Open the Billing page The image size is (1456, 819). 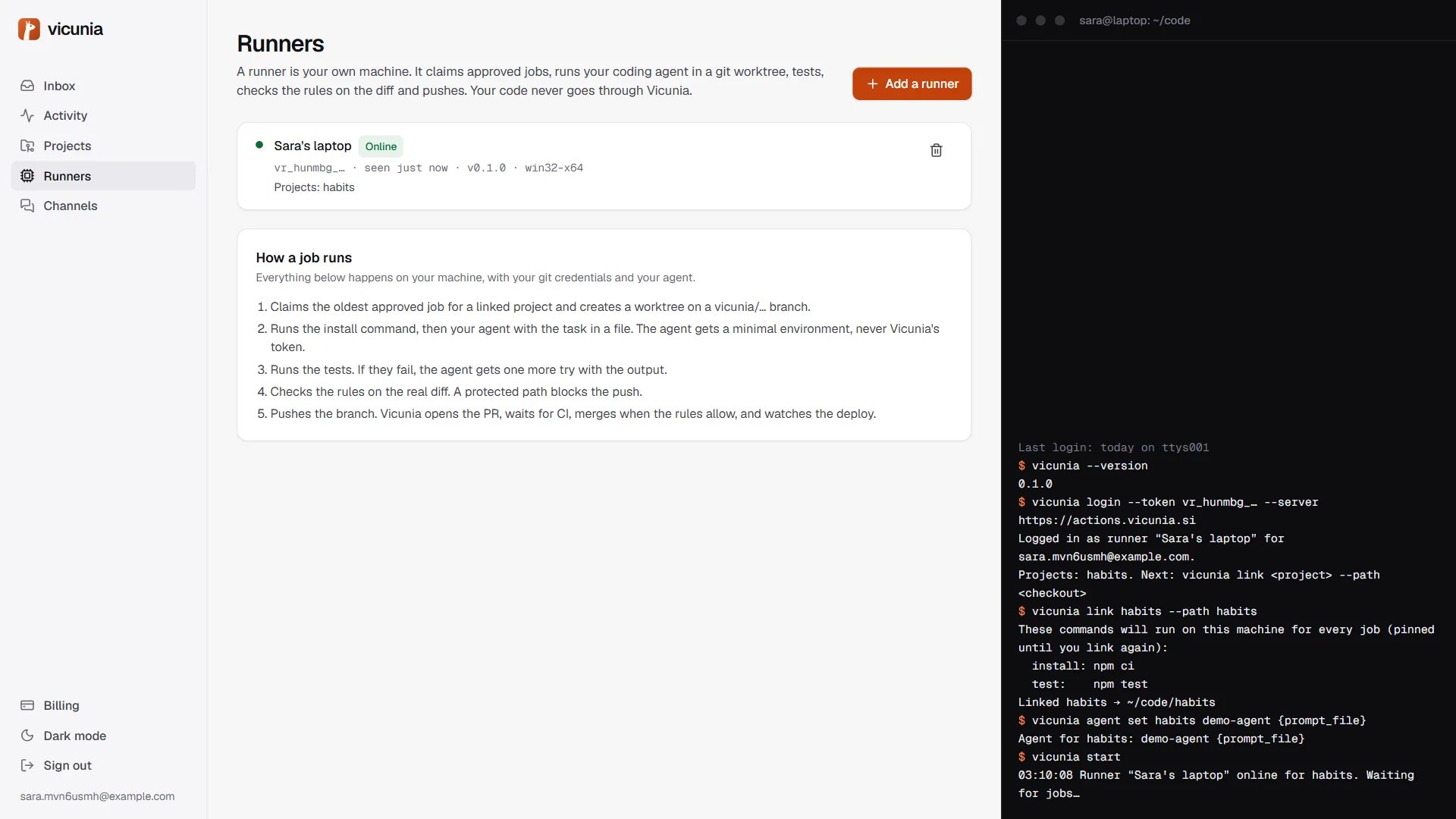(x=103, y=705)
